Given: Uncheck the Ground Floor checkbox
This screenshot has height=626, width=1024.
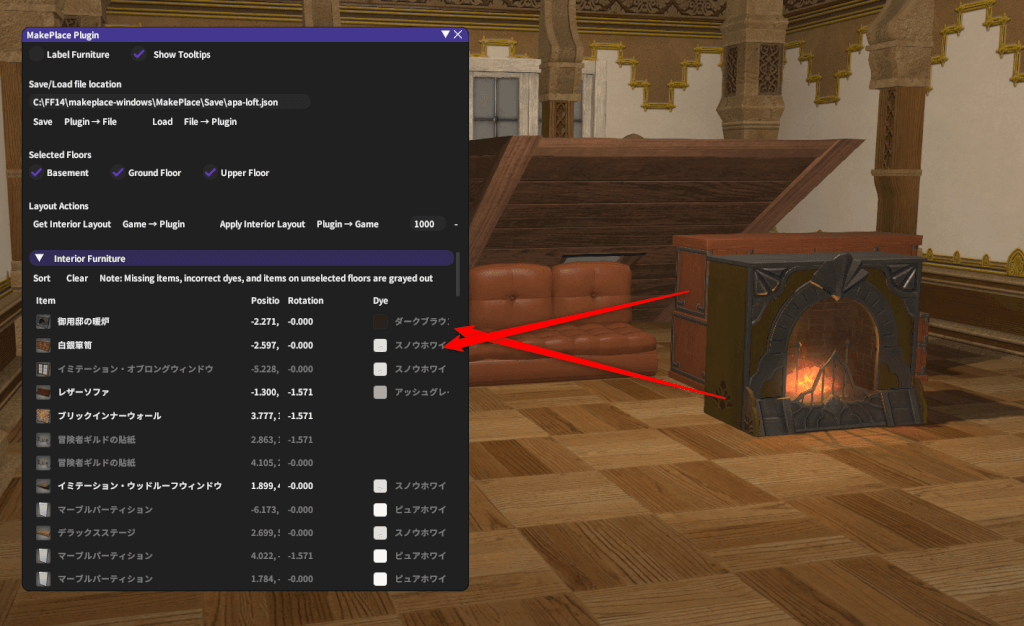Looking at the screenshot, I should click(118, 172).
